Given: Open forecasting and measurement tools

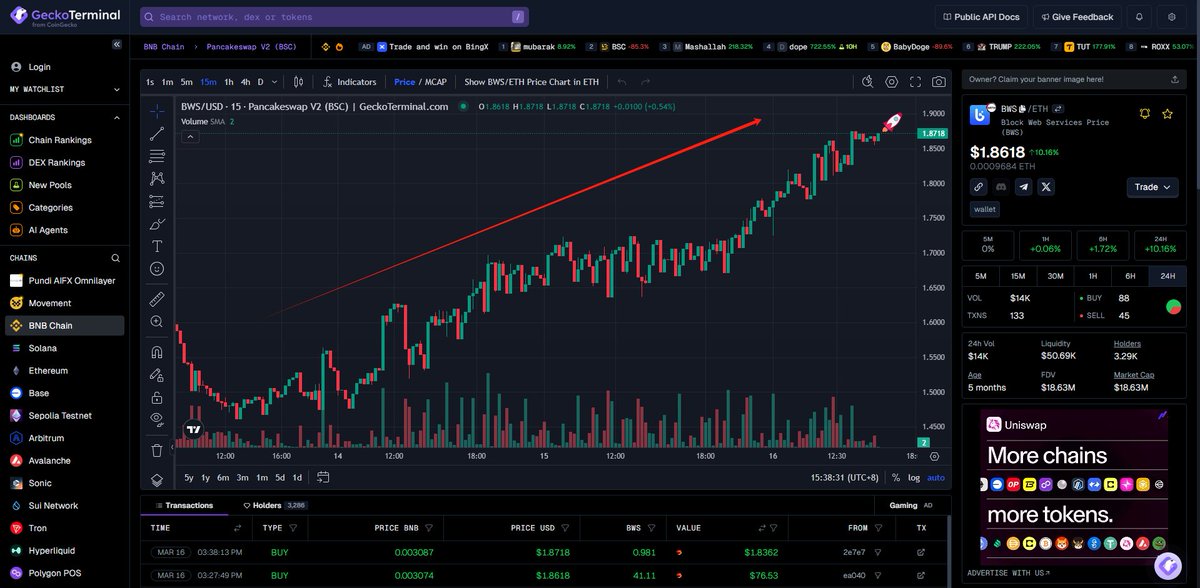Looking at the screenshot, I should (157, 201).
